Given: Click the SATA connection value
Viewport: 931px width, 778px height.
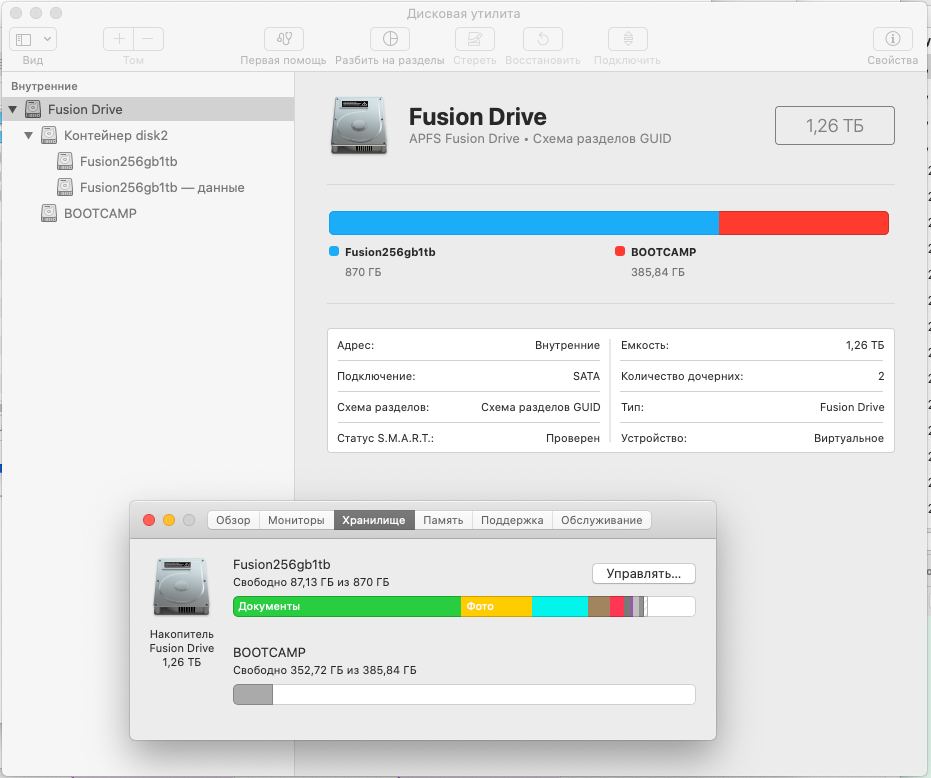Looking at the screenshot, I should (586, 376).
